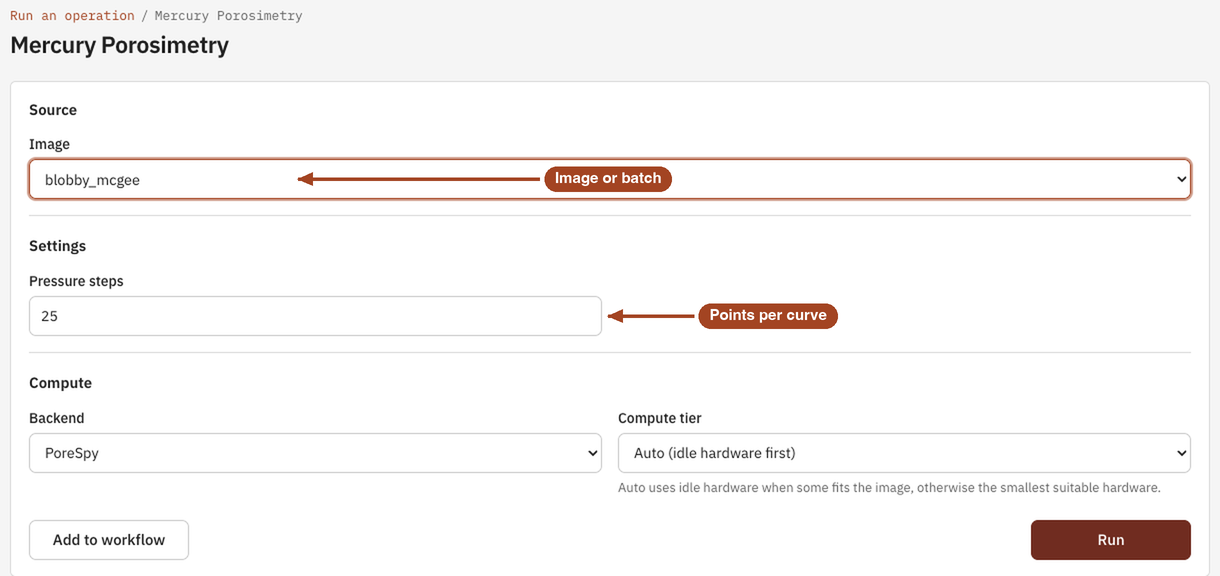Screen dimensions: 1220x576
Task: Open the Image source dropdown
Action: pos(610,179)
